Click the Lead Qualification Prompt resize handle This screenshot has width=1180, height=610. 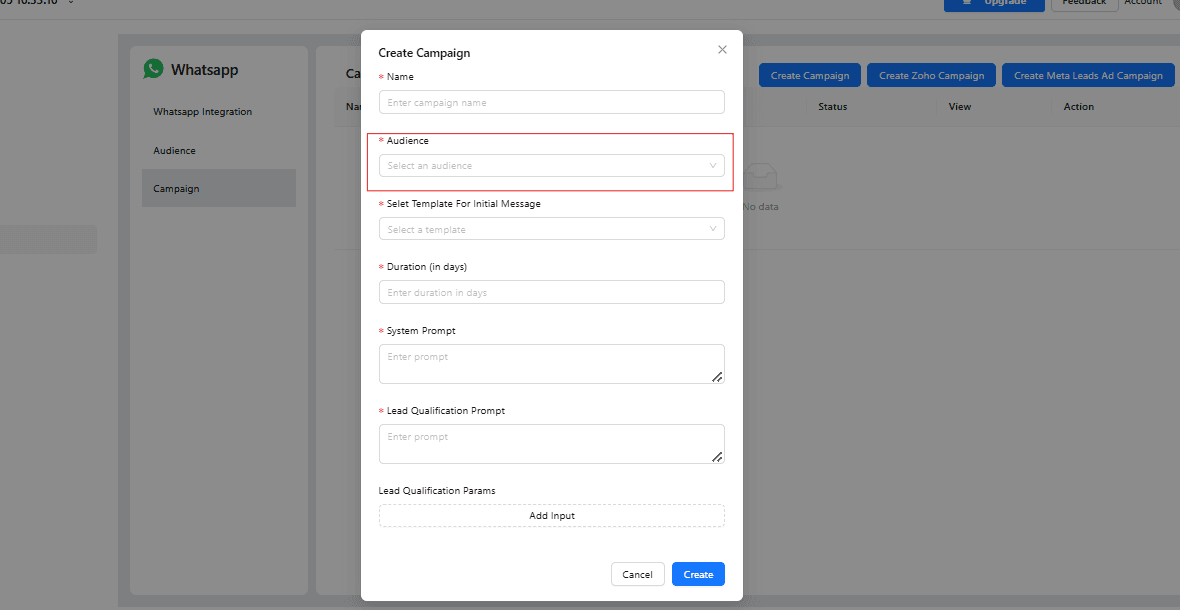coord(717,457)
